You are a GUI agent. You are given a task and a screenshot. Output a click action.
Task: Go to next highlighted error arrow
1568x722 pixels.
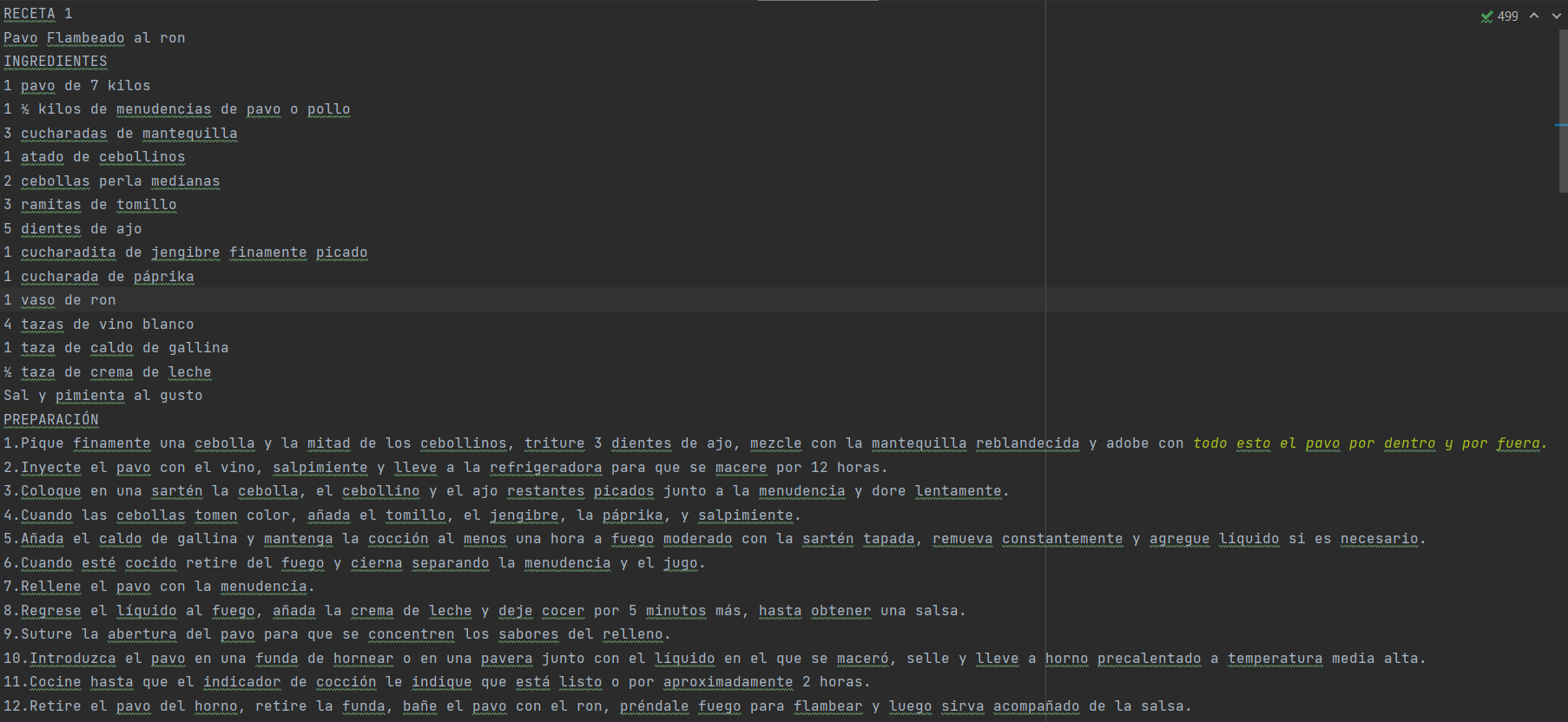click(1557, 16)
